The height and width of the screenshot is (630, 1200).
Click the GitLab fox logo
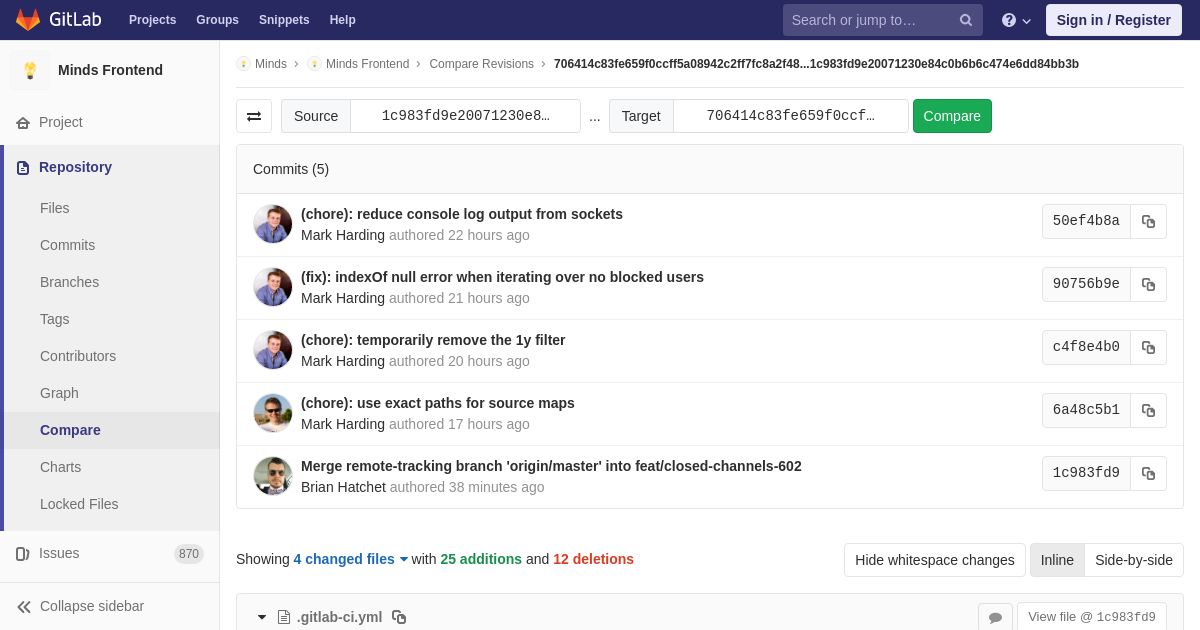(28, 20)
